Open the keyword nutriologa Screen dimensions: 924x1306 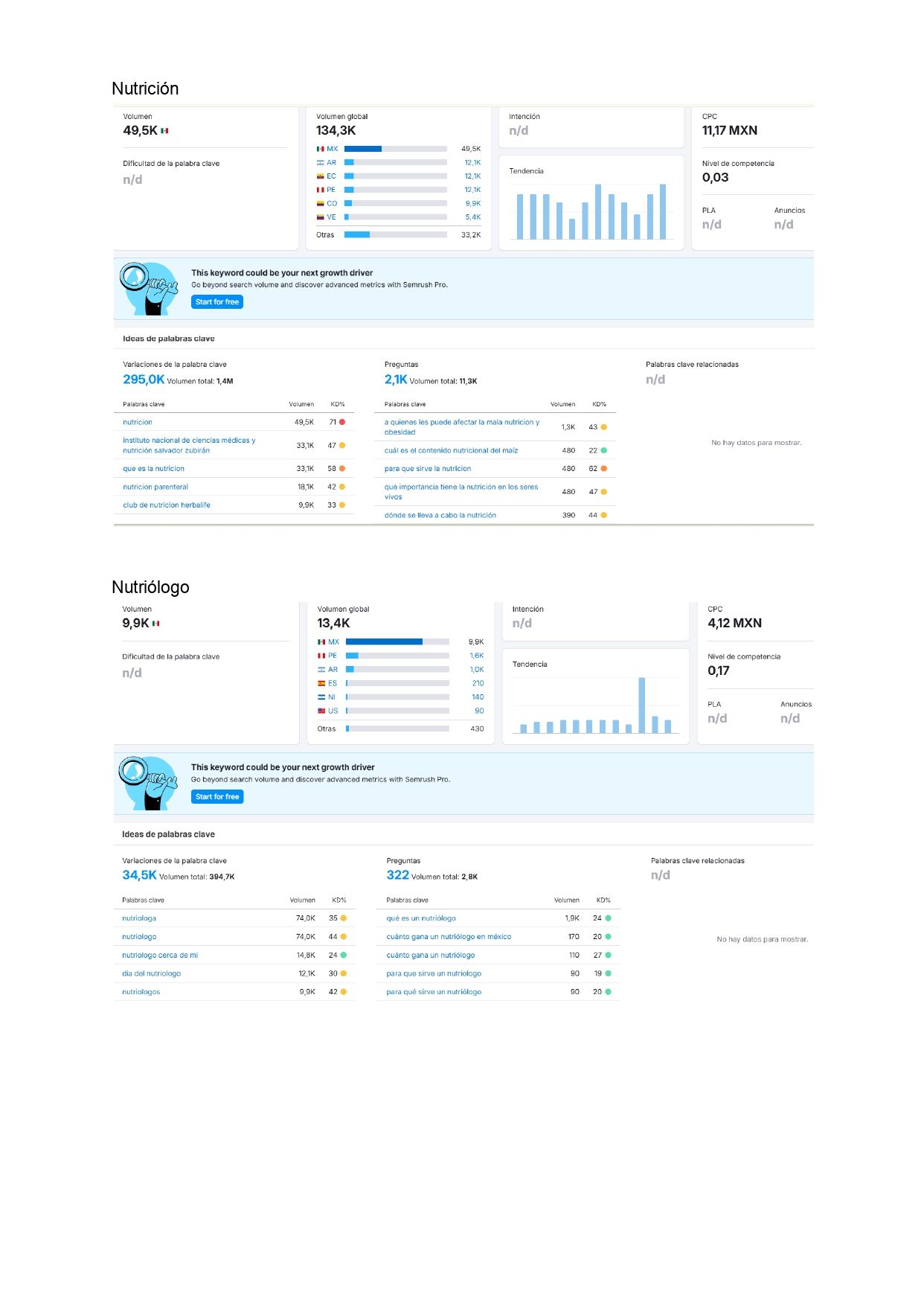(x=139, y=918)
